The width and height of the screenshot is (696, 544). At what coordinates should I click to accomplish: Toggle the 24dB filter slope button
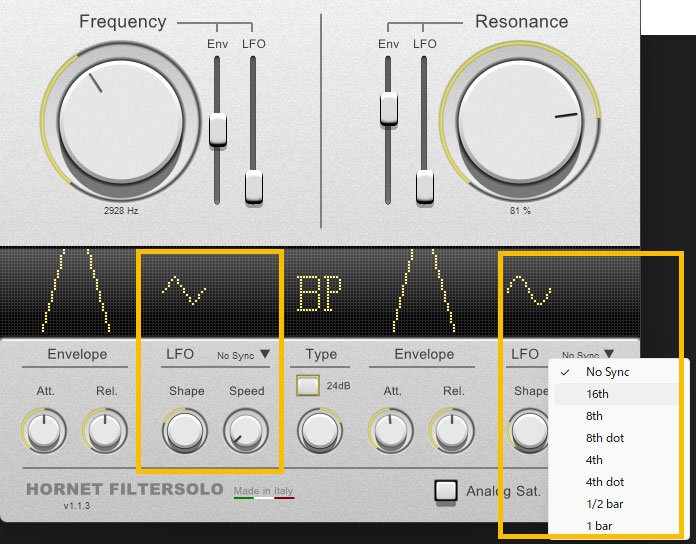(308, 385)
